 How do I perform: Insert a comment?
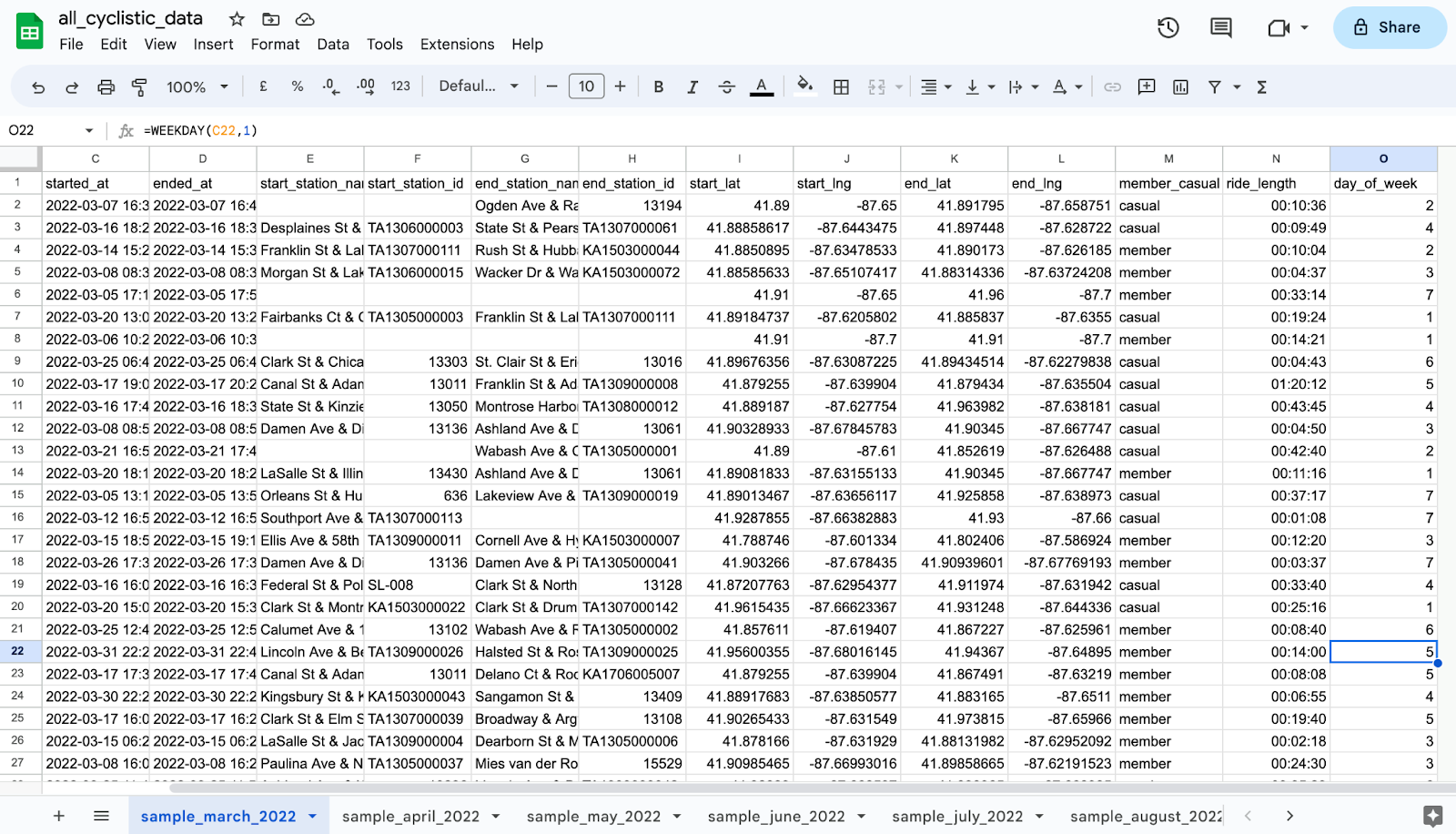pyautogui.click(x=1146, y=86)
